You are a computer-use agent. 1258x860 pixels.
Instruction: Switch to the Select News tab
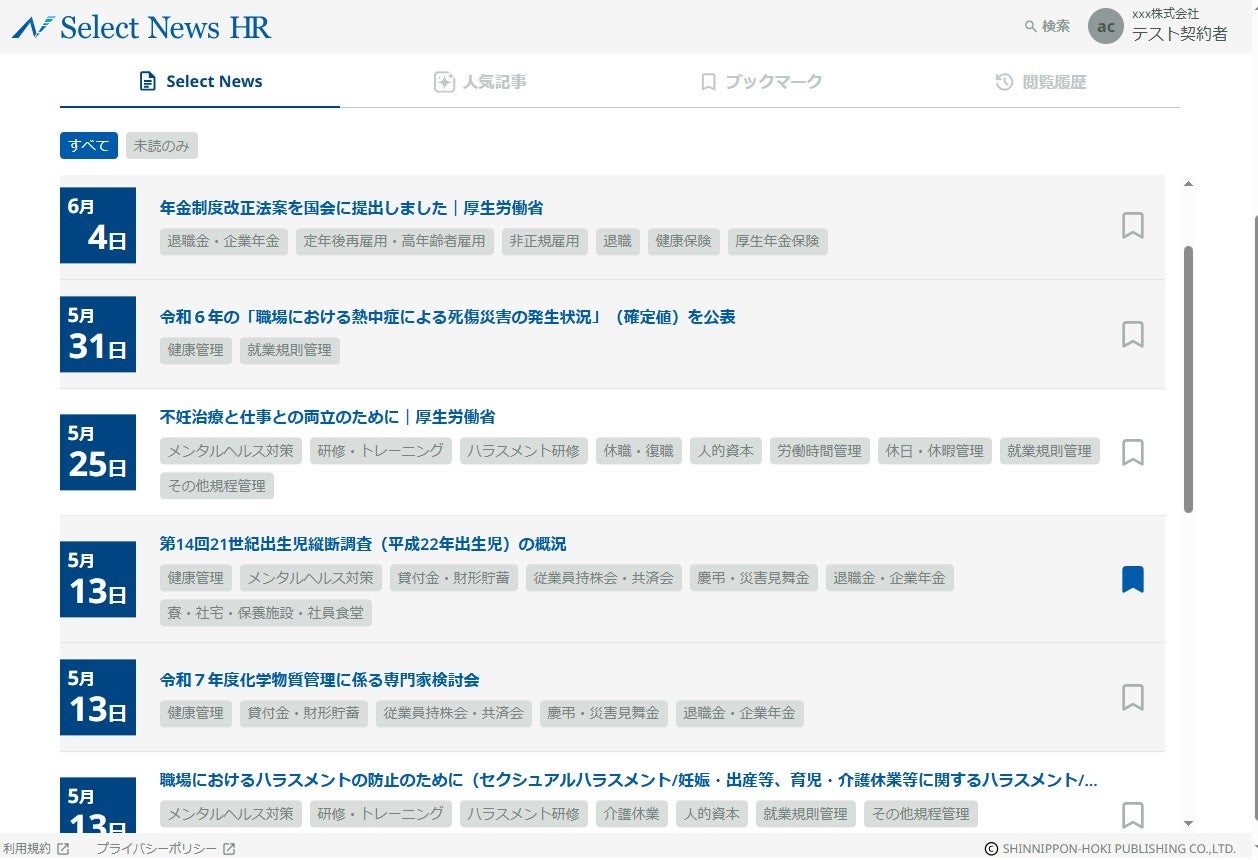point(200,82)
